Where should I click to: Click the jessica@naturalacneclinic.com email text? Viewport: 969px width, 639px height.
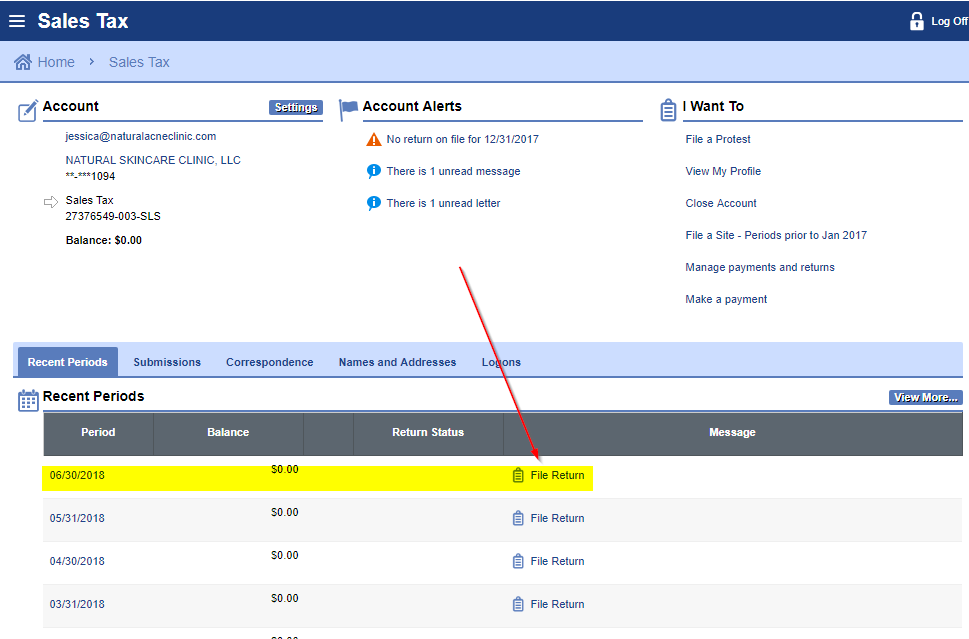[141, 136]
